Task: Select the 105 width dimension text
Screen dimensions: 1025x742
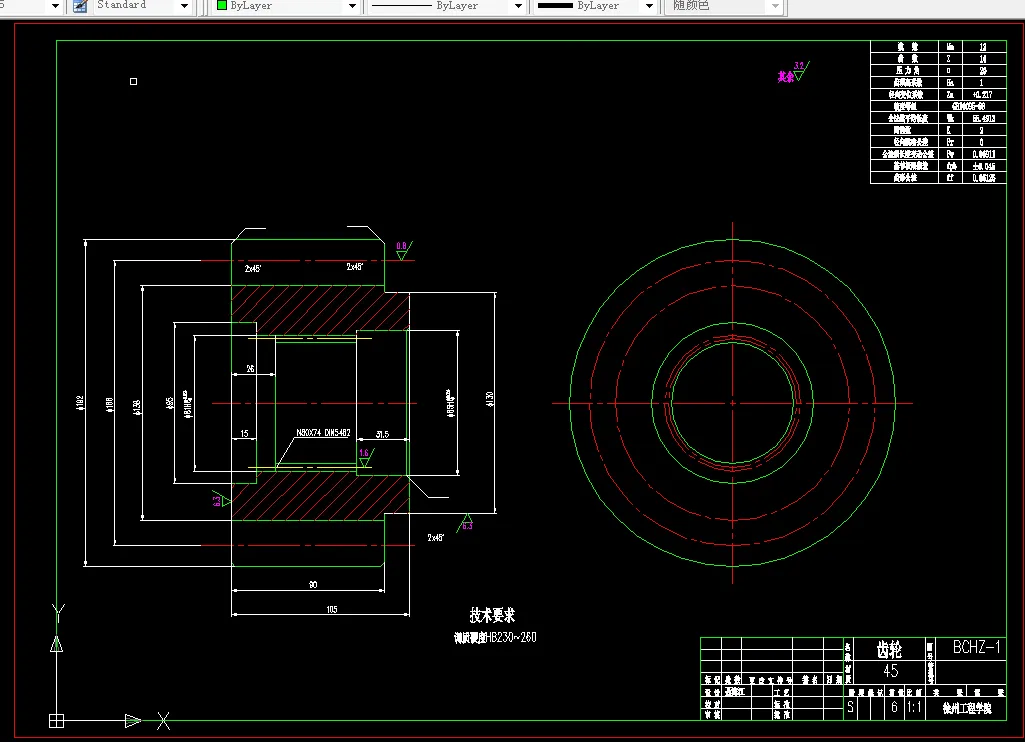Action: [332, 609]
